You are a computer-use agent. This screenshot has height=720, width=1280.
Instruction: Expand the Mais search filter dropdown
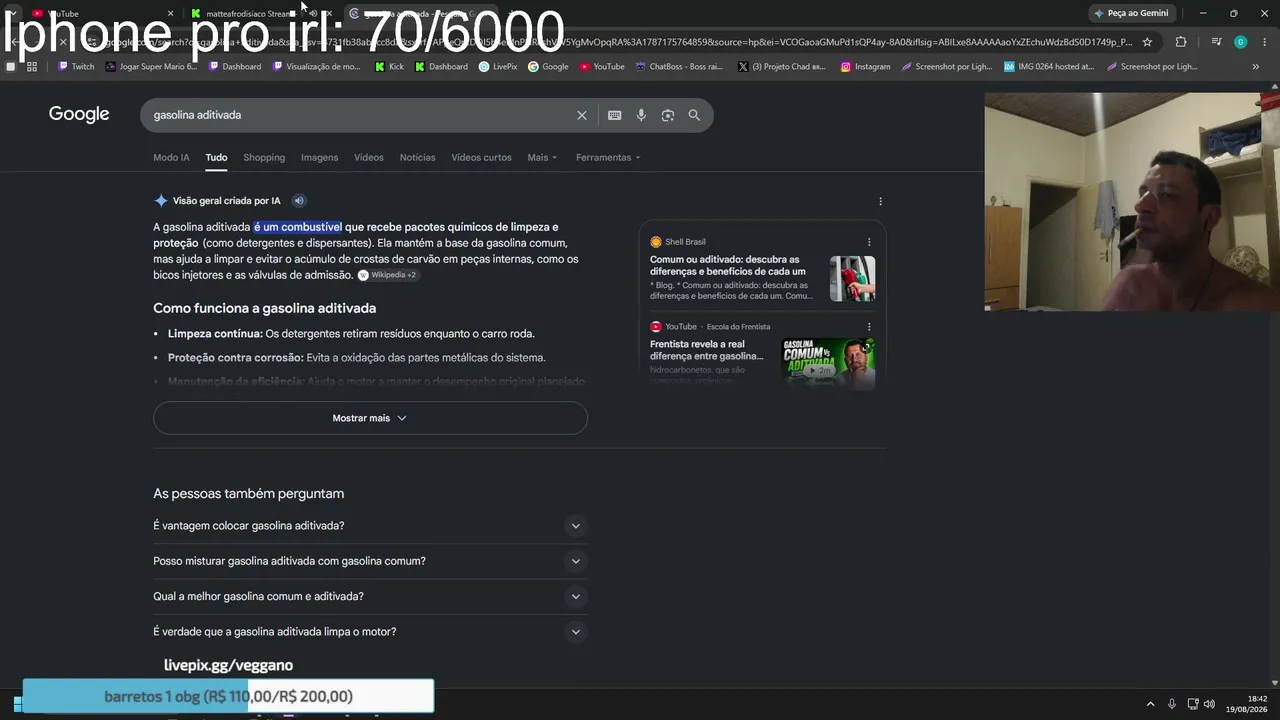(542, 157)
